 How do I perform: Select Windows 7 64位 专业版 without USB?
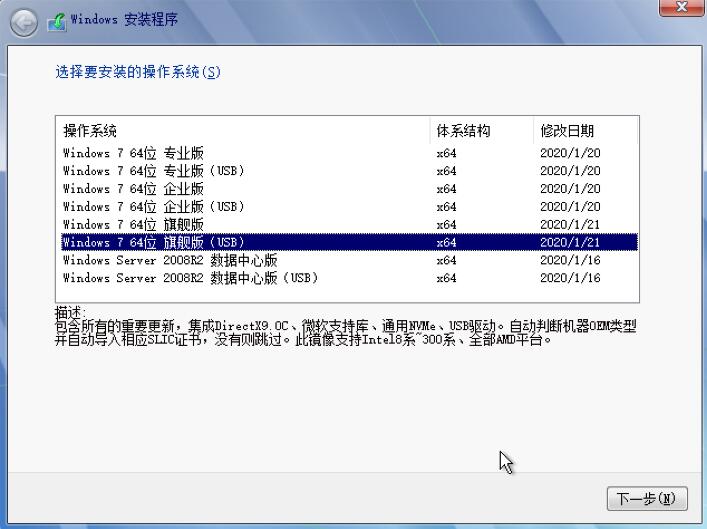tap(133, 153)
